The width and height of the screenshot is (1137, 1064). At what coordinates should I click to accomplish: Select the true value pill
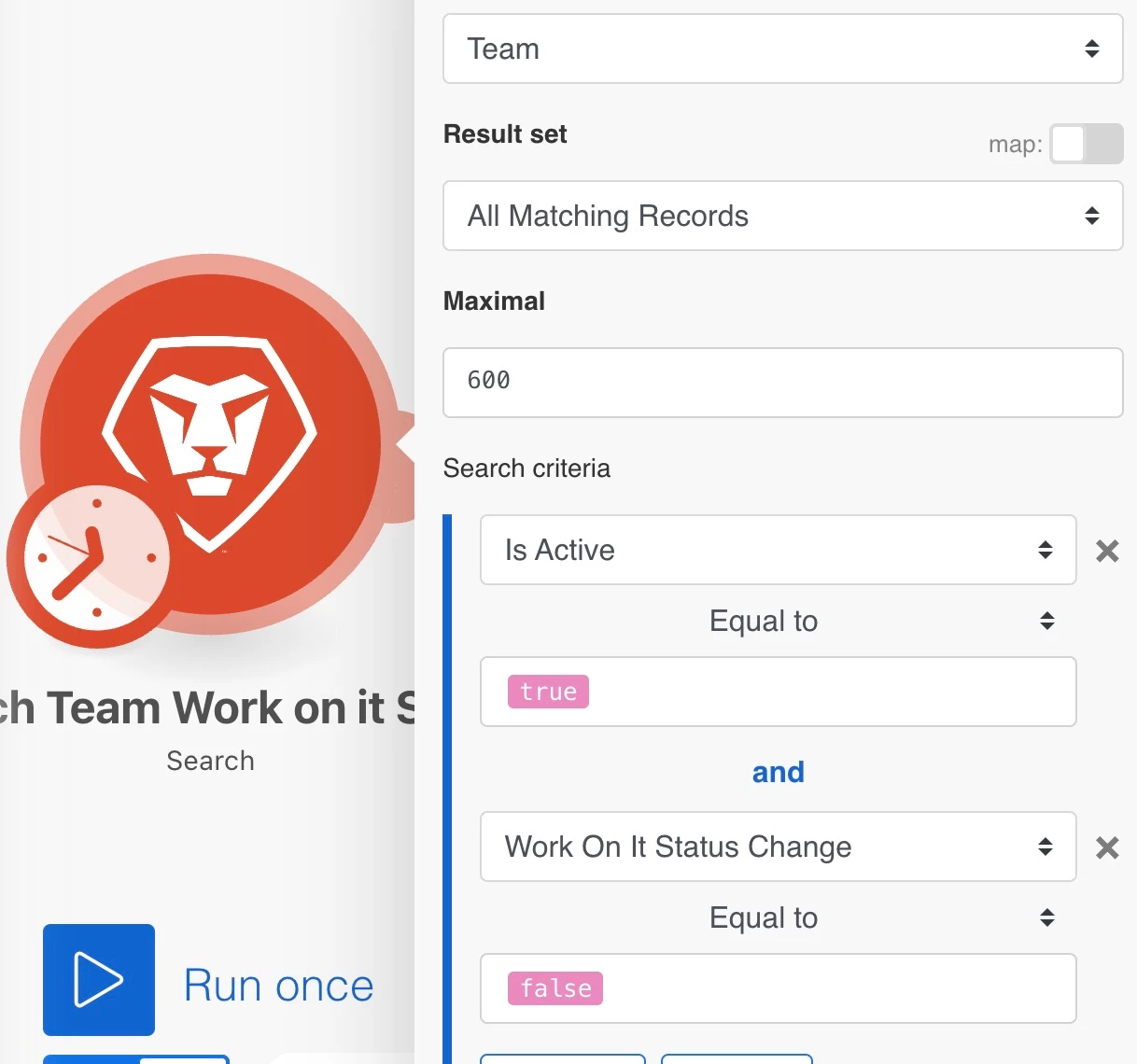pos(548,692)
